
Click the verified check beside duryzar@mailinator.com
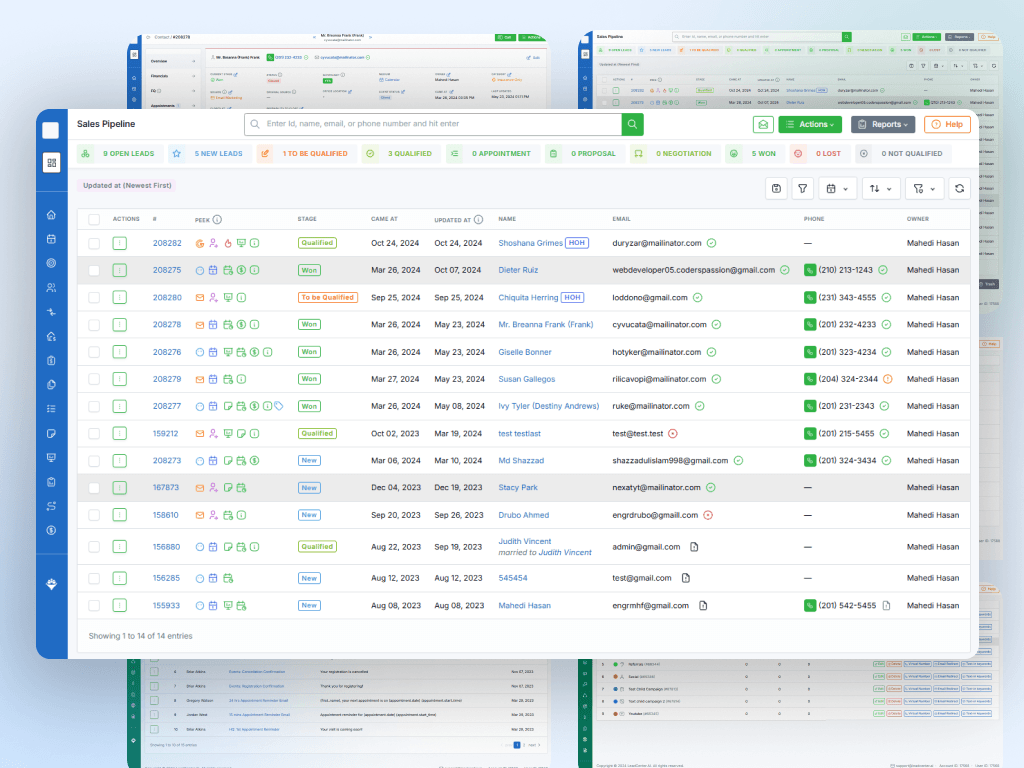click(x=711, y=243)
